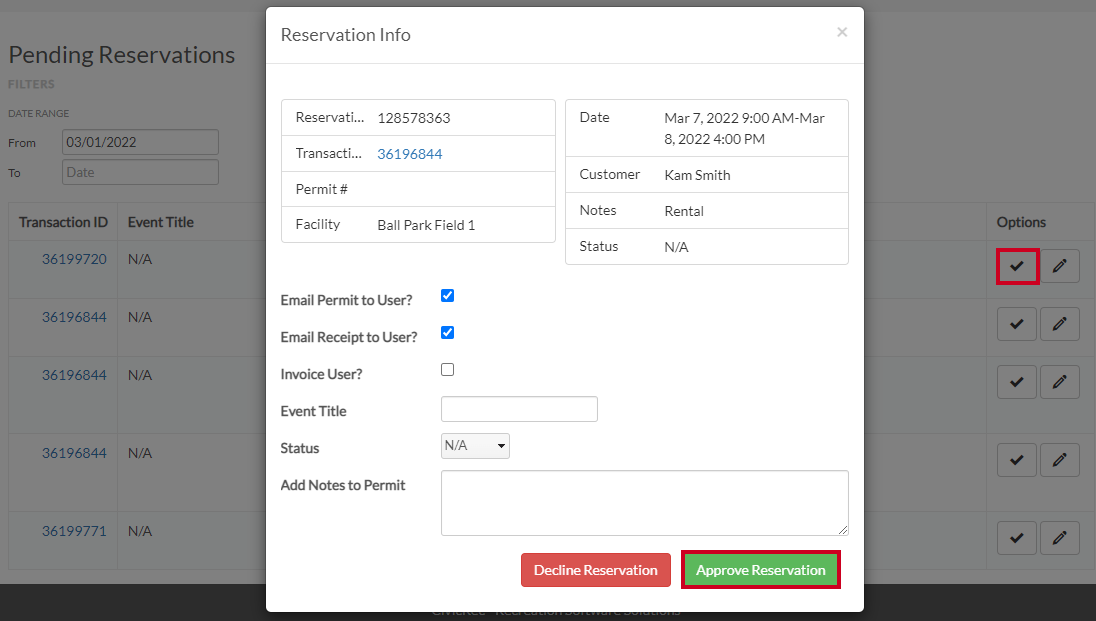This screenshot has width=1096, height=621.
Task: Open the Status dropdown showing N/A
Action: [x=475, y=446]
